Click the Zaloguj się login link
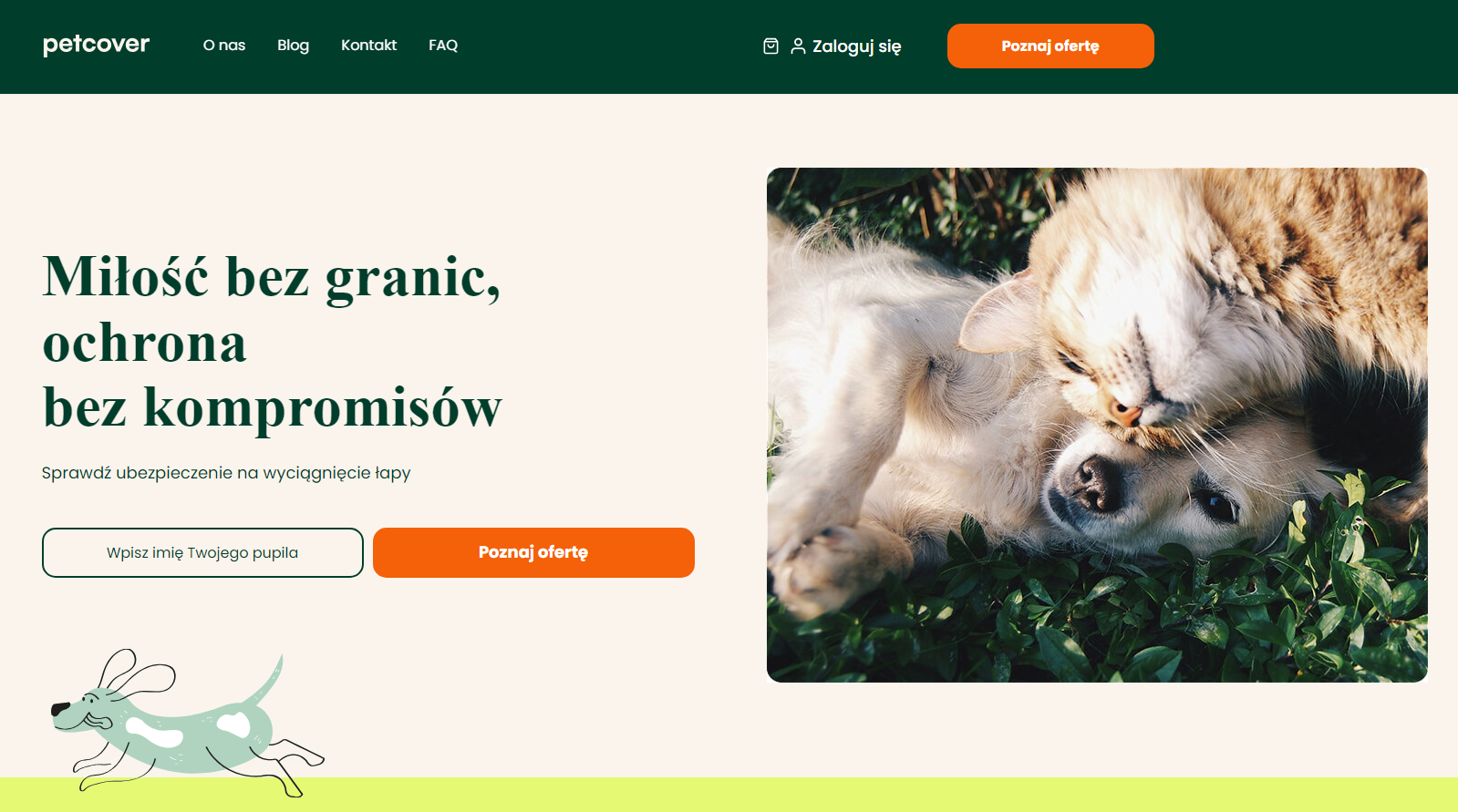 [x=856, y=46]
